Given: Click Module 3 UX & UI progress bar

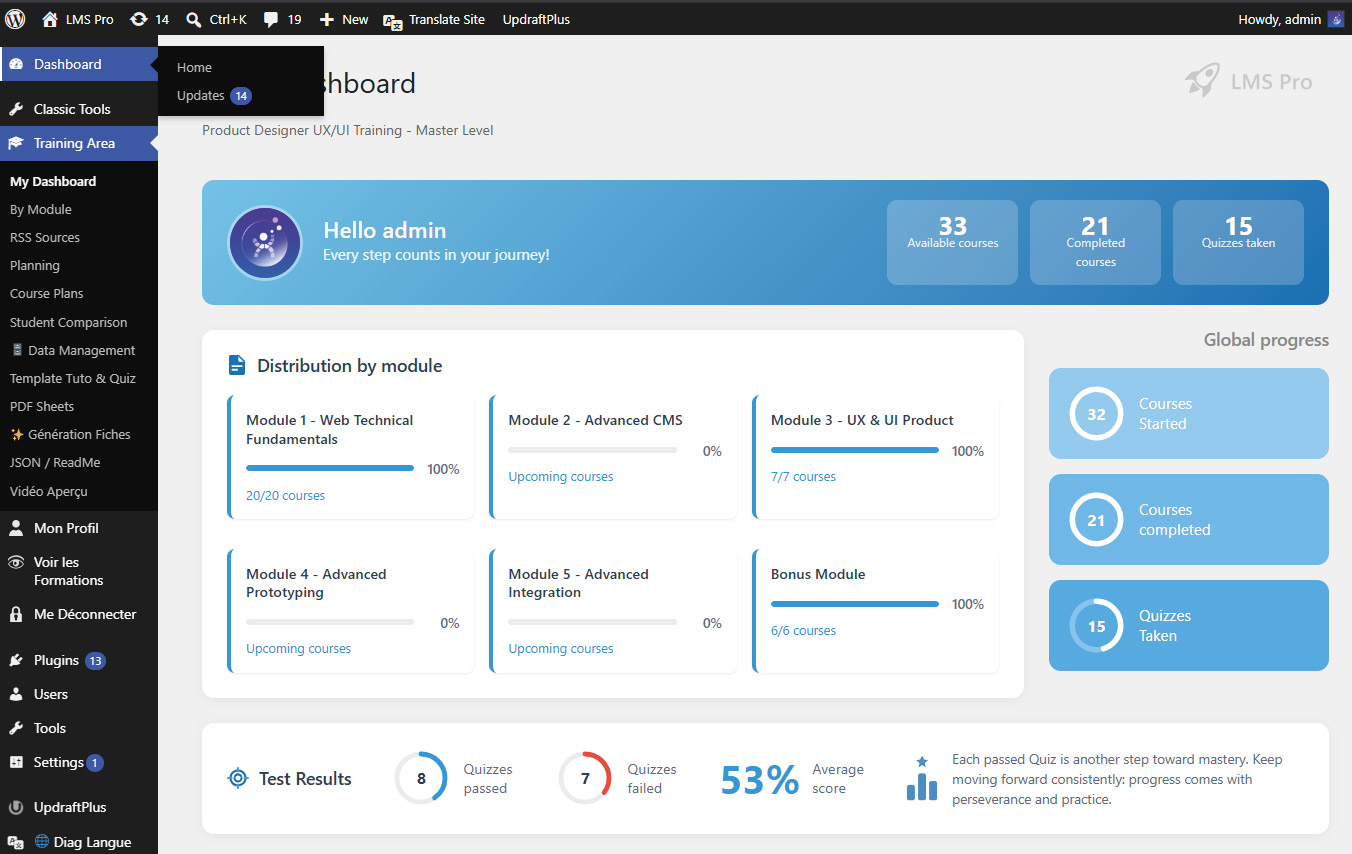Looking at the screenshot, I should coord(855,450).
